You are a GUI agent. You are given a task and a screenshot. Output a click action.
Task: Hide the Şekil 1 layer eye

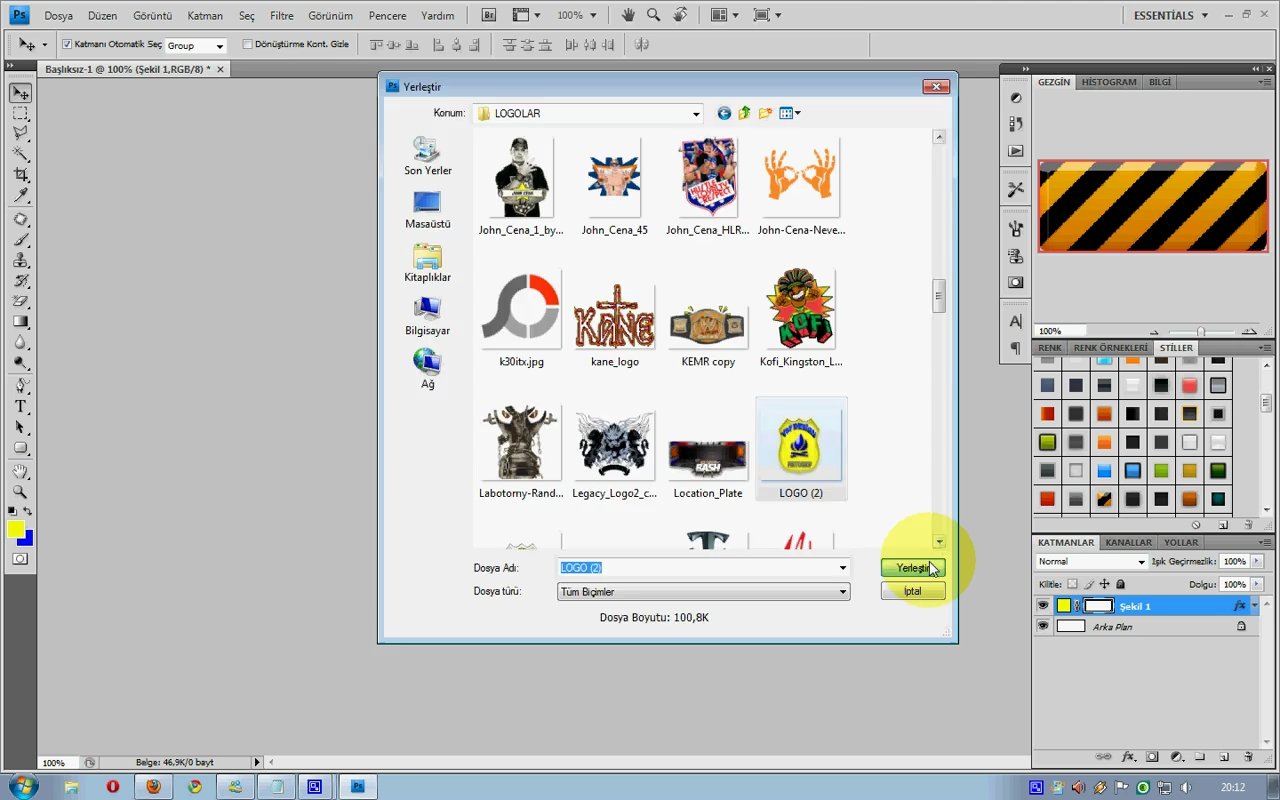click(x=1043, y=605)
